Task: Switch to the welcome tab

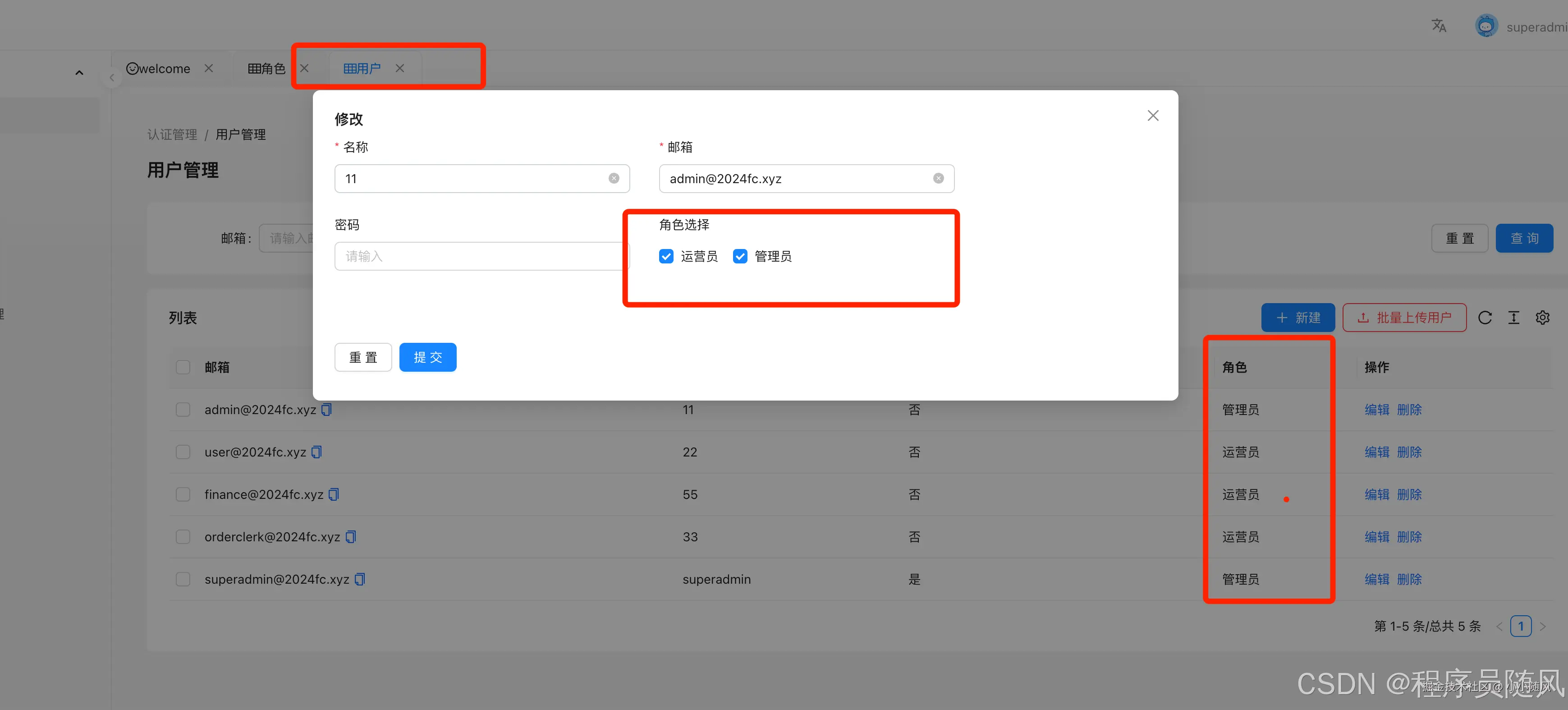Action: (x=159, y=69)
